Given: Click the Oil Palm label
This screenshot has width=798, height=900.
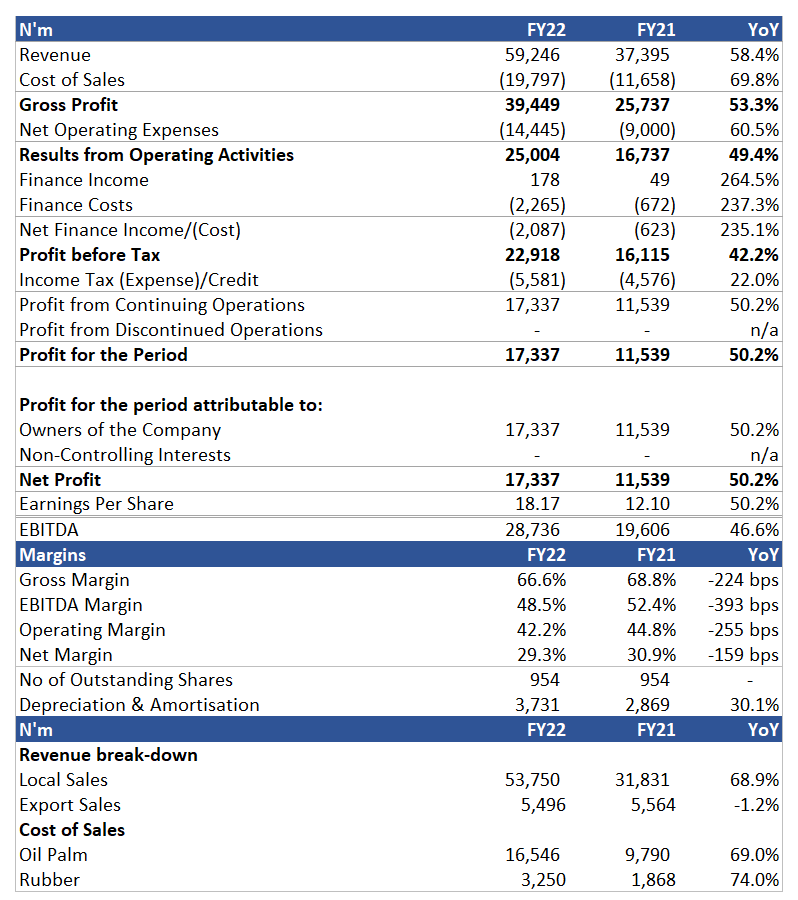Looking at the screenshot, I should [53, 855].
